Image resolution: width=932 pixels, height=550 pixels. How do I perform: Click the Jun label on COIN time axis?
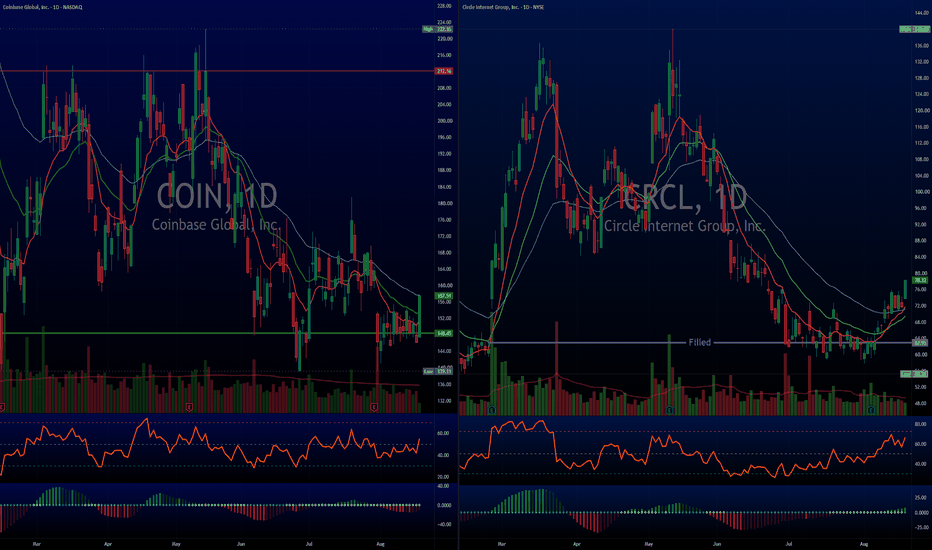click(241, 543)
